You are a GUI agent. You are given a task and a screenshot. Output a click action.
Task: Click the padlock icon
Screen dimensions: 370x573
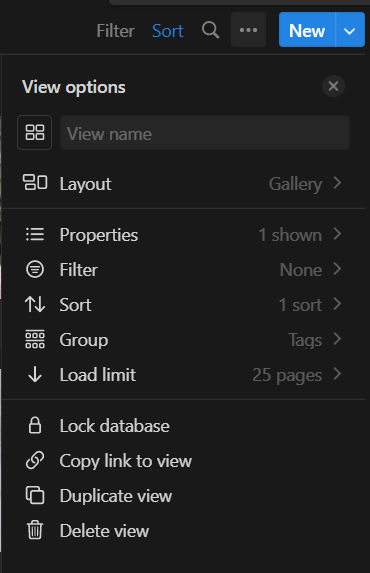(x=35, y=425)
